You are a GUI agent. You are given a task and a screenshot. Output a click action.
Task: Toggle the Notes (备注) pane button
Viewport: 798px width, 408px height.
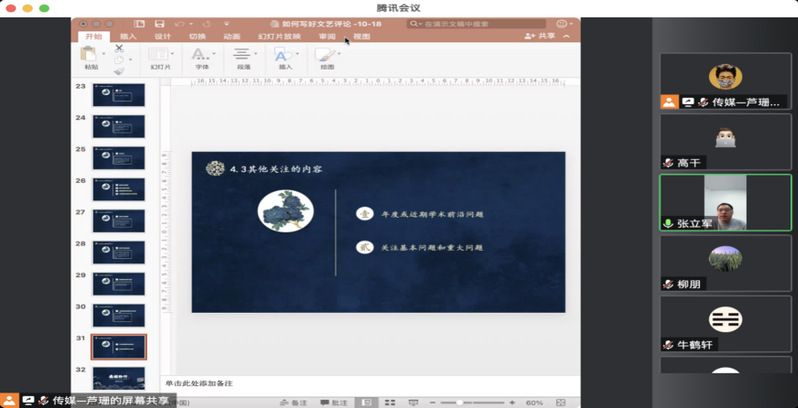pos(294,403)
